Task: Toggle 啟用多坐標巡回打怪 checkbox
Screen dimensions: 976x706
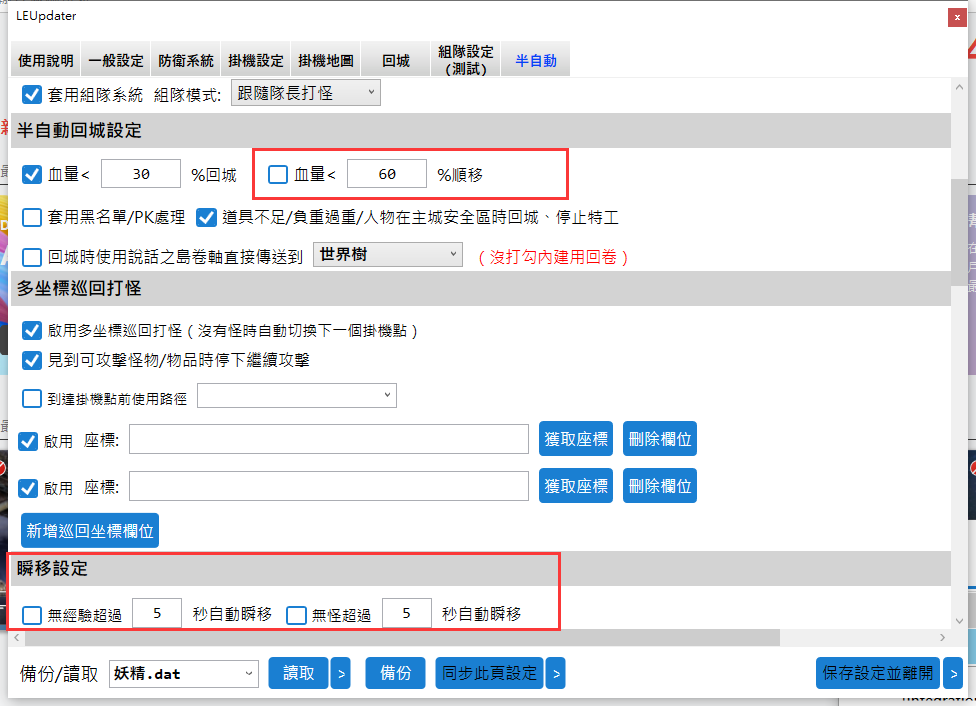Action: [x=32, y=331]
